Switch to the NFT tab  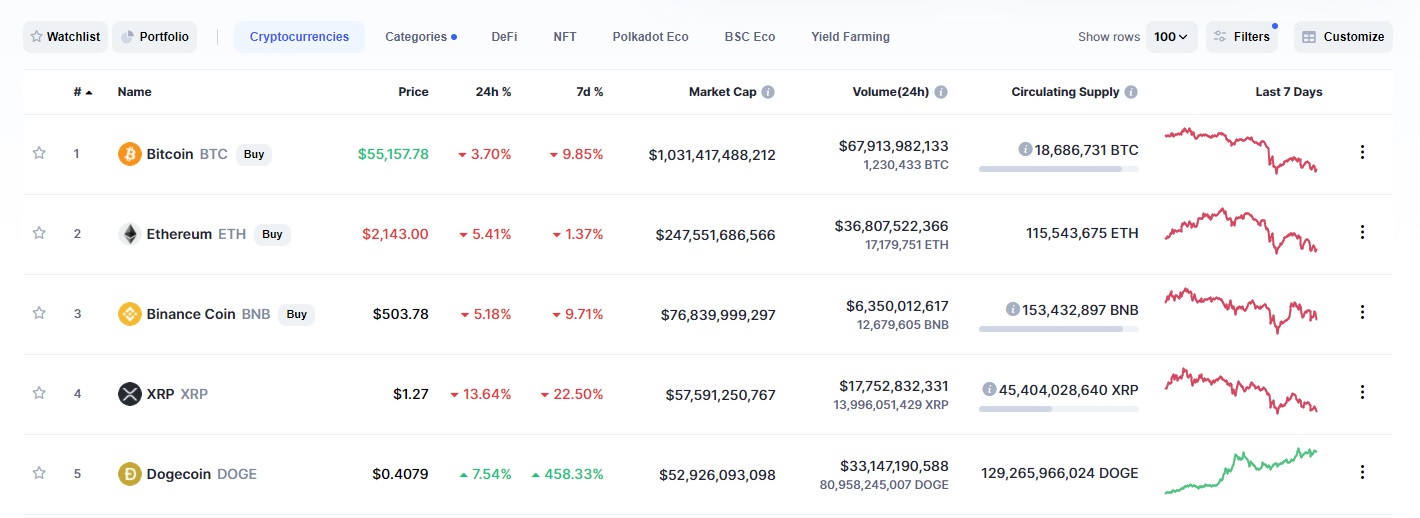coord(565,37)
